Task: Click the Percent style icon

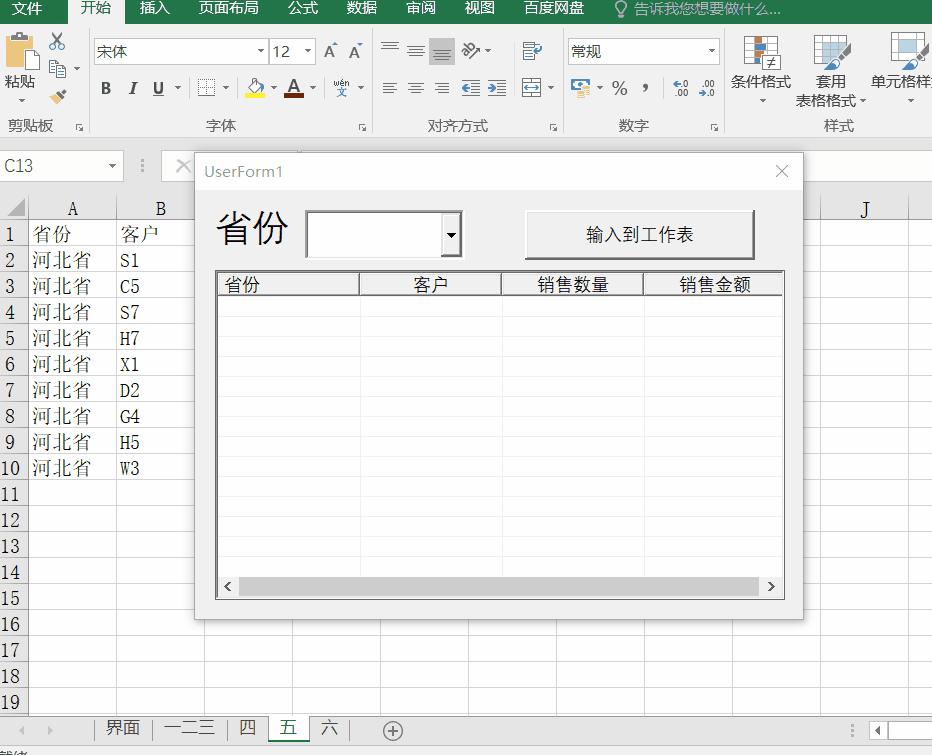Action: click(619, 88)
